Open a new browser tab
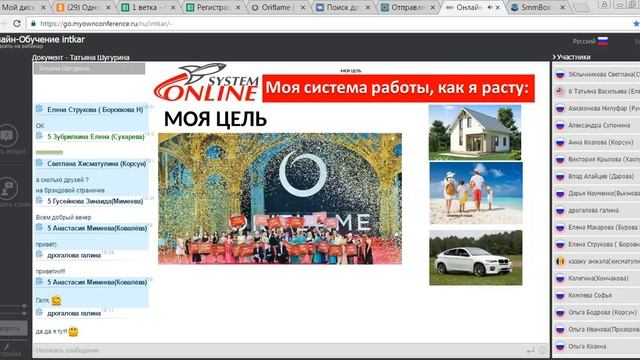The image size is (640, 360). pyautogui.click(x=580, y=7)
